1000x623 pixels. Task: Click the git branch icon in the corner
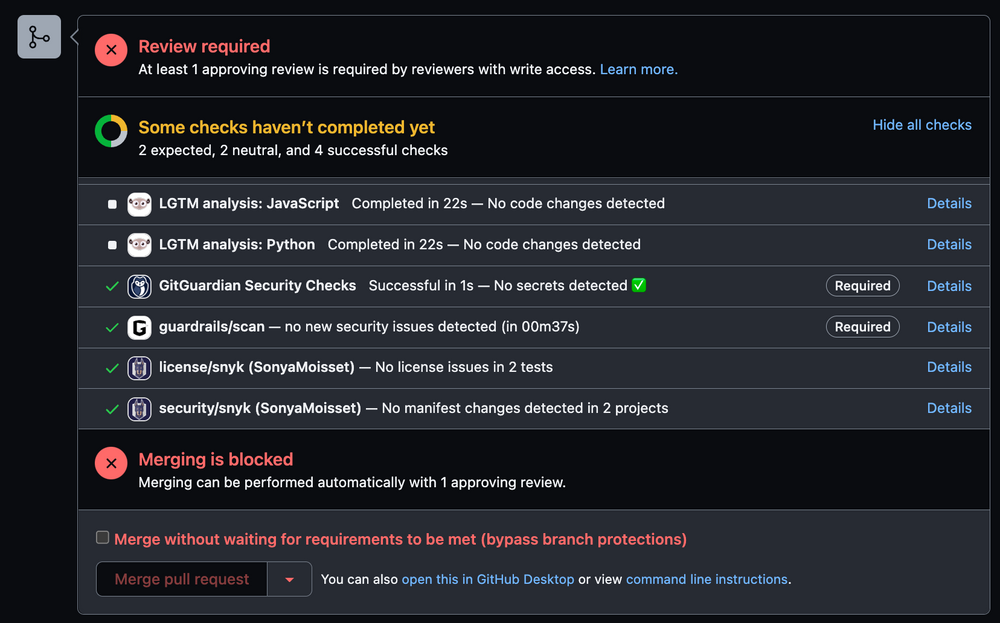[38, 36]
